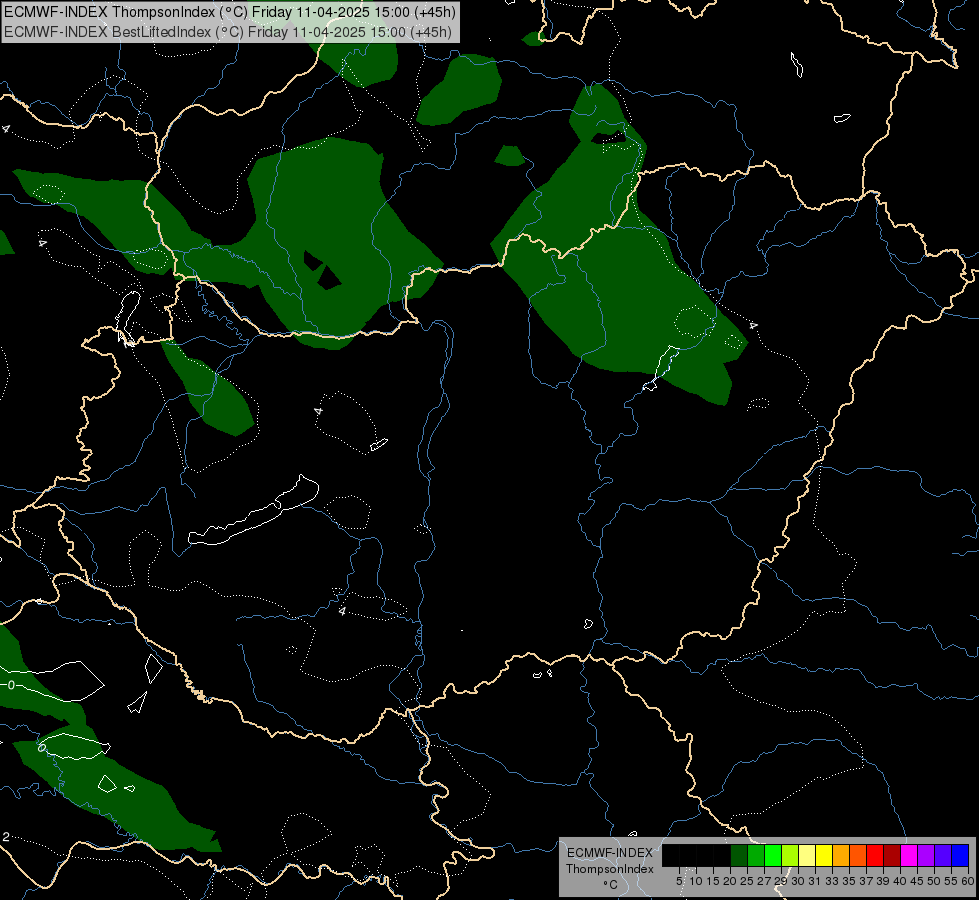Pick the dark red 39-40 legend swatch
The height and width of the screenshot is (900, 979).
[892, 855]
